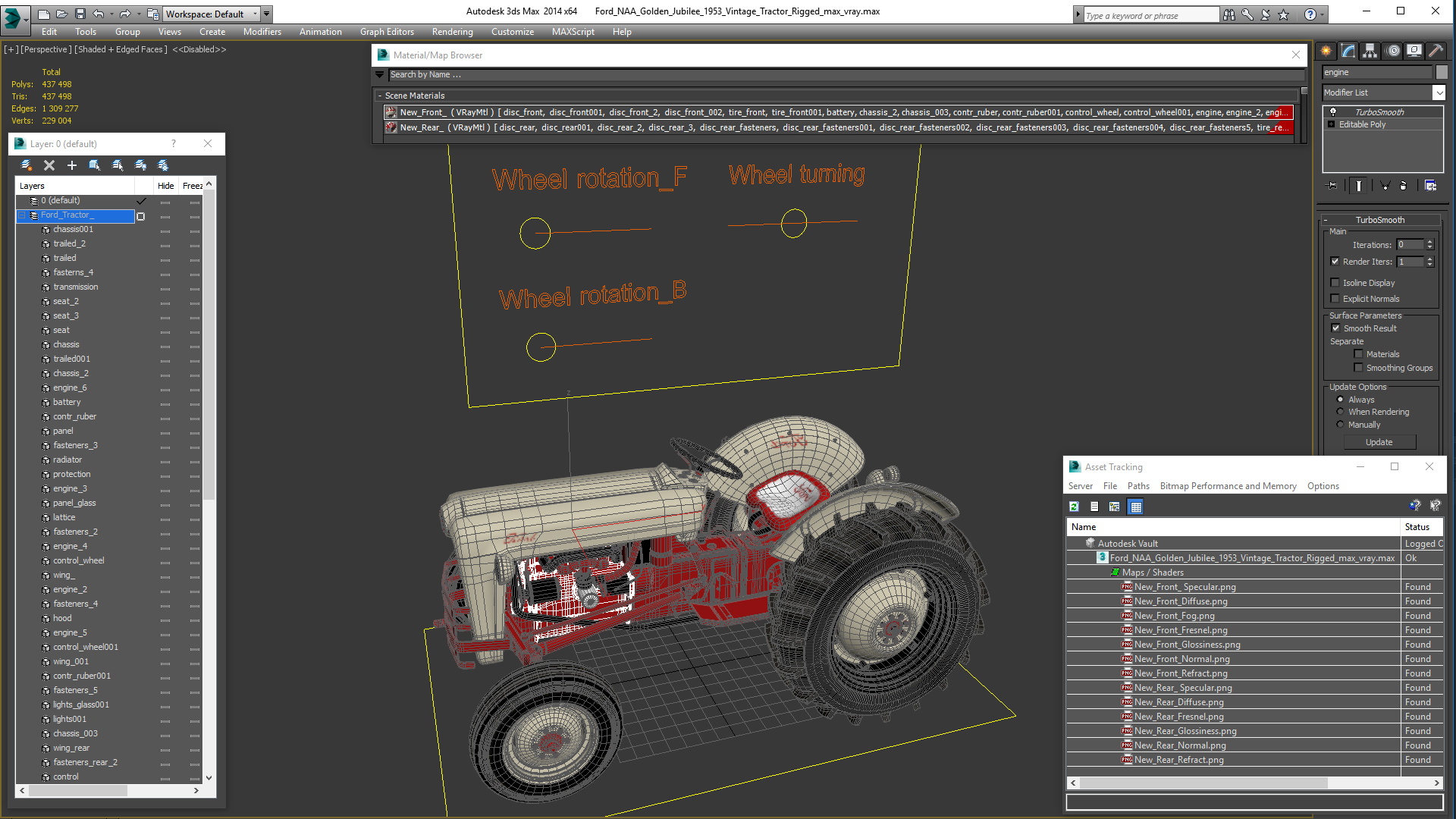Click Hide/Unhide All Layers icon
The width and height of the screenshot is (1456, 819).
140,165
